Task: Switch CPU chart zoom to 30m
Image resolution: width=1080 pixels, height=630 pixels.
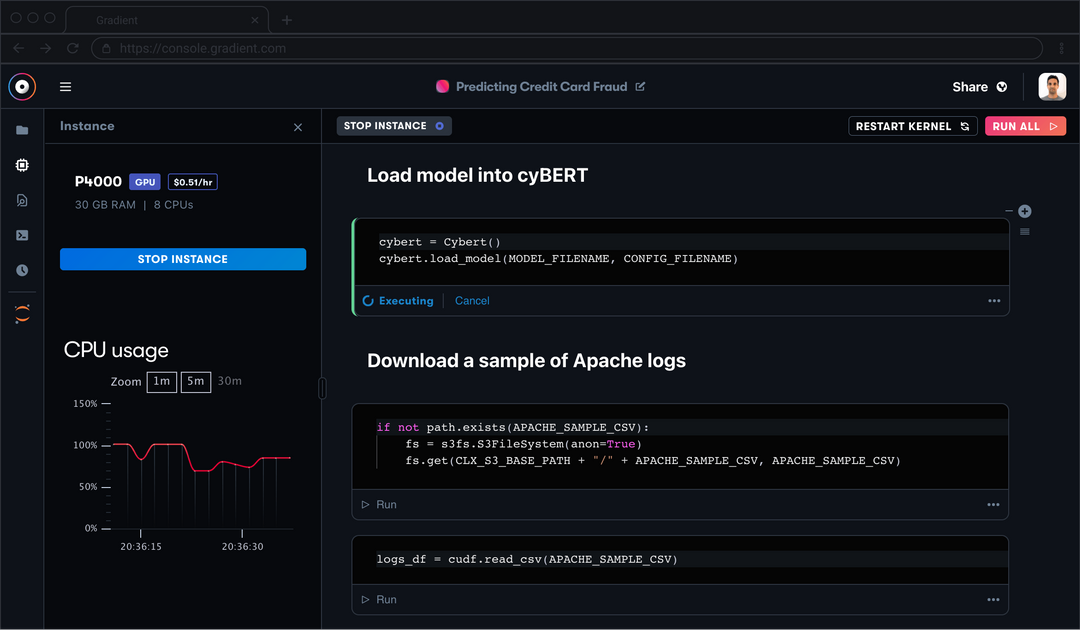Action: click(229, 381)
